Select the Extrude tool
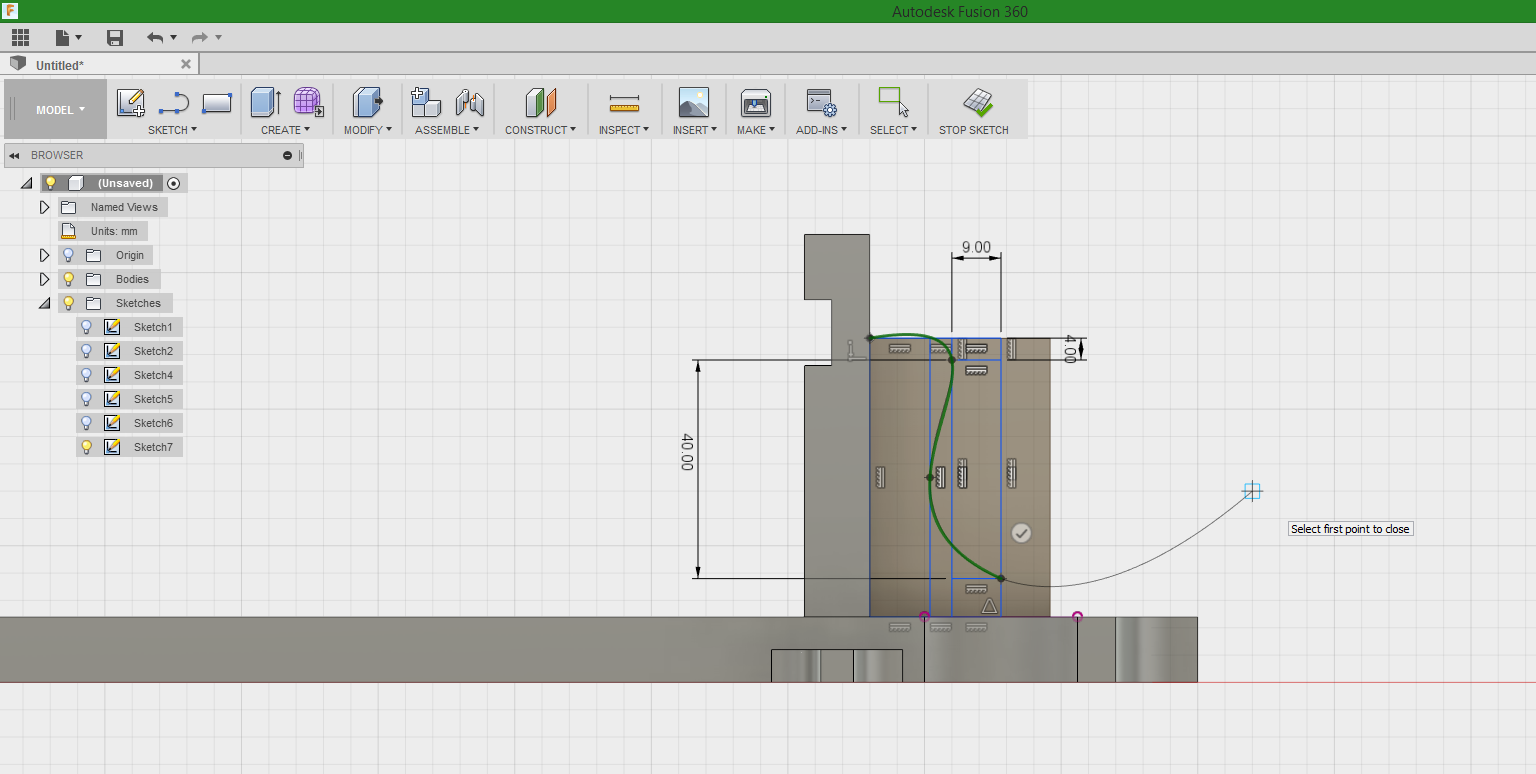The height and width of the screenshot is (774, 1536). click(266, 102)
